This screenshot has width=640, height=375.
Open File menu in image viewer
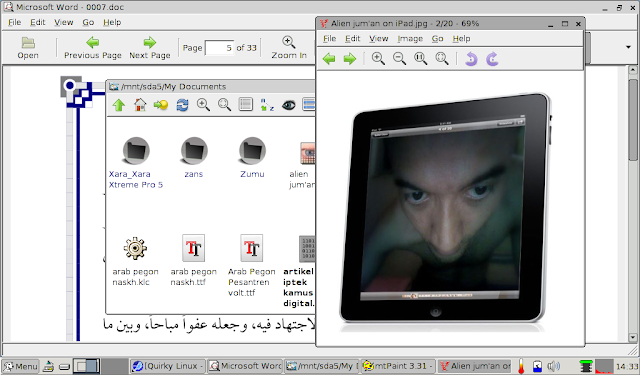(x=329, y=39)
